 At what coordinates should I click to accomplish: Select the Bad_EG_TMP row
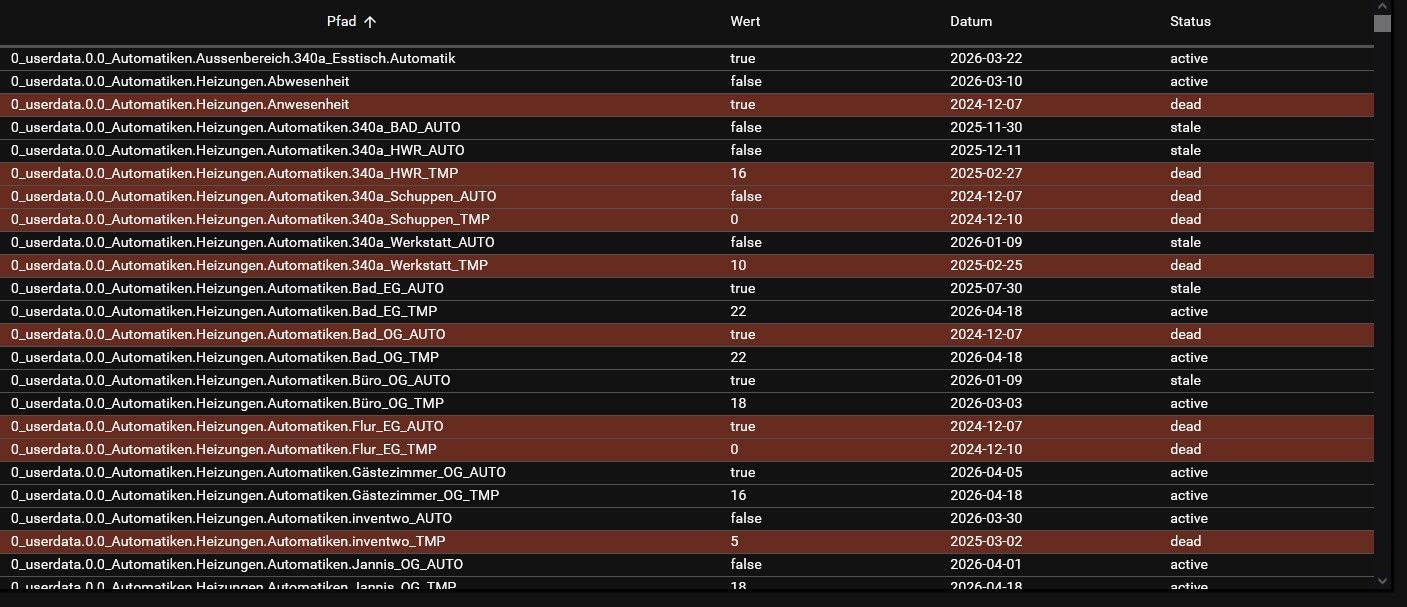225,312
